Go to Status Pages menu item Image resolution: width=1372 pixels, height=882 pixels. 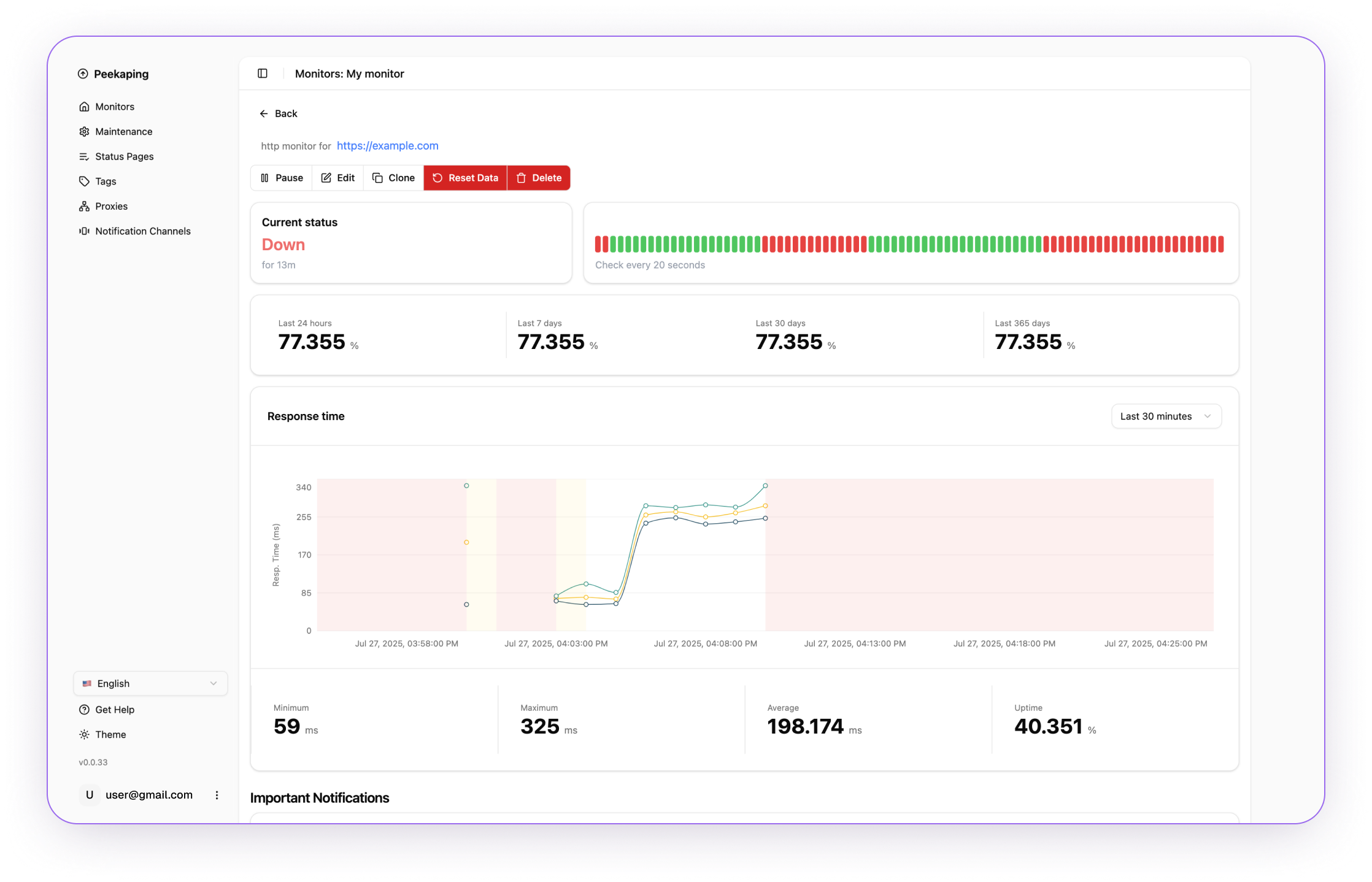[124, 156]
